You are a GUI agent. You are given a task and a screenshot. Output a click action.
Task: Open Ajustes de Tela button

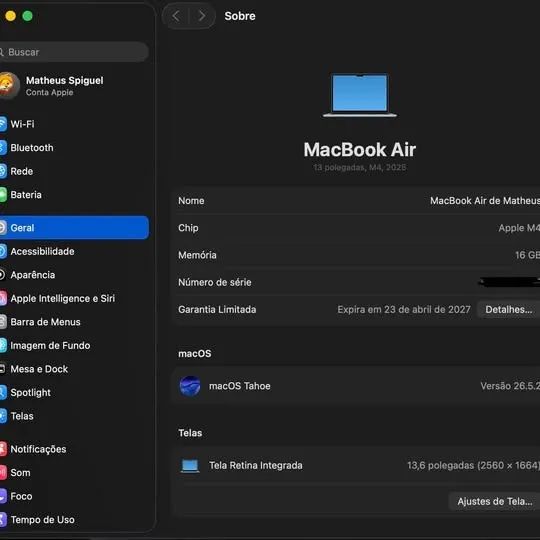pyautogui.click(x=494, y=501)
